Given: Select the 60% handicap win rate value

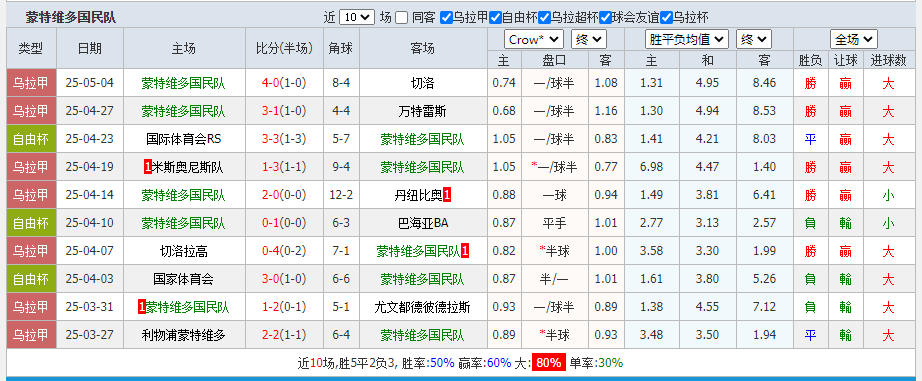Looking at the screenshot, I should pos(499,363).
